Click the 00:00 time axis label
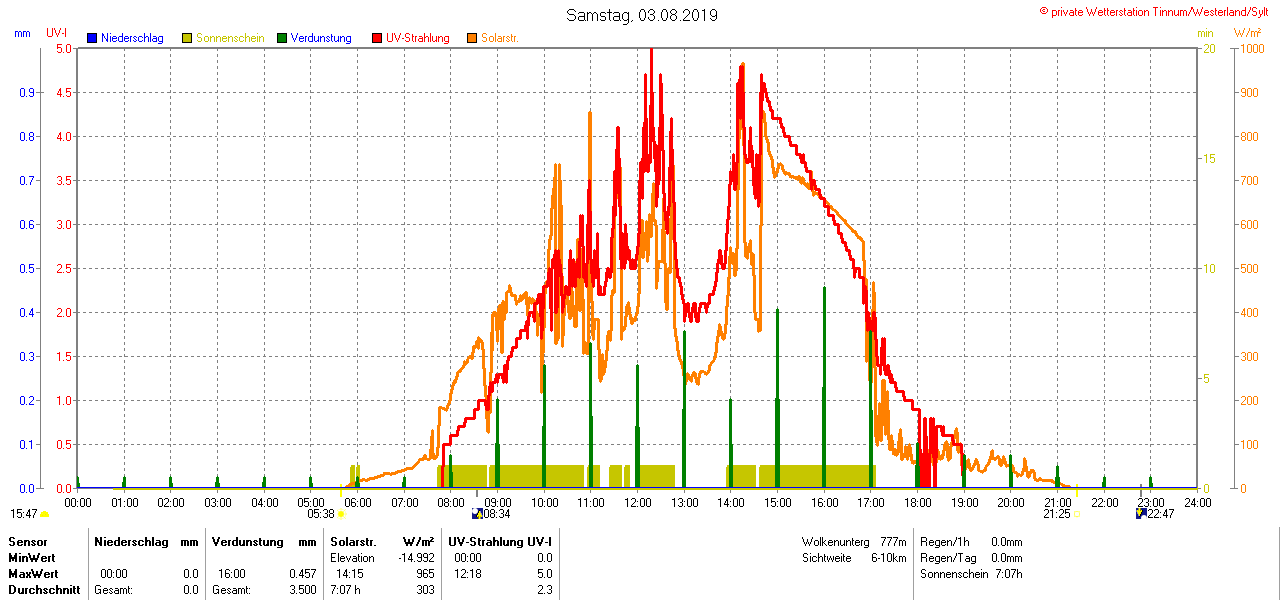1280x600 pixels. (x=77, y=502)
